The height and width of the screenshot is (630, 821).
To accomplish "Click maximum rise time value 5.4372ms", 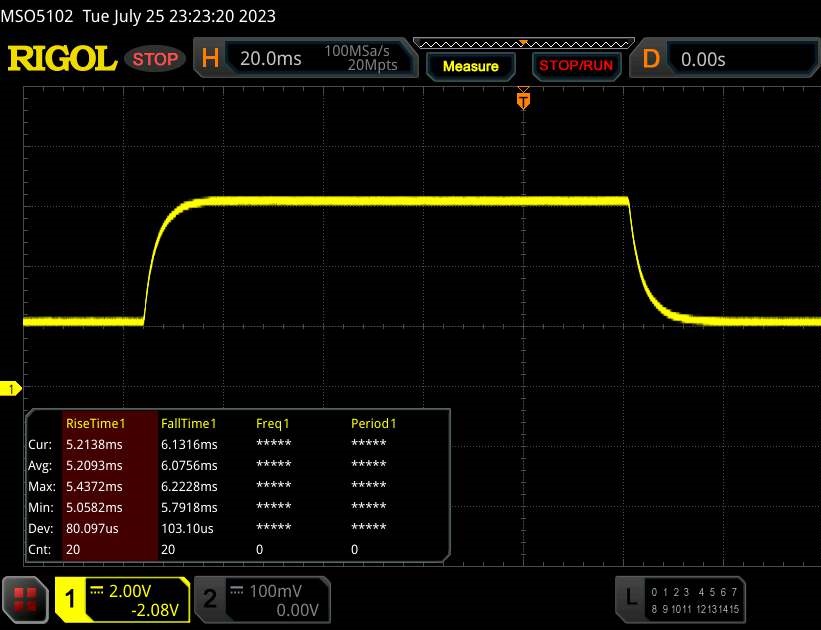I will 94,487.
